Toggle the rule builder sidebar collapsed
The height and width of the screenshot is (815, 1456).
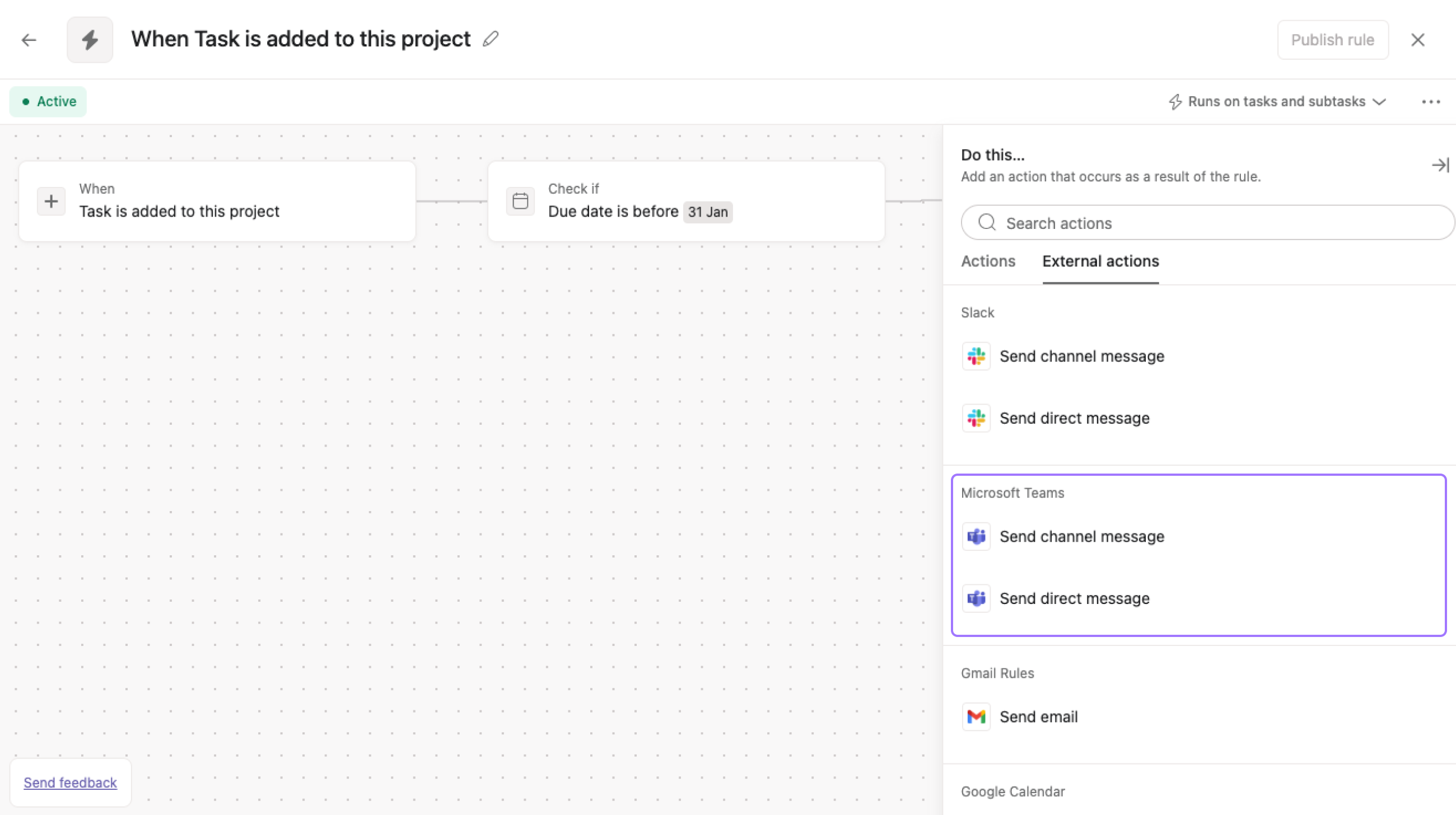click(x=1440, y=165)
